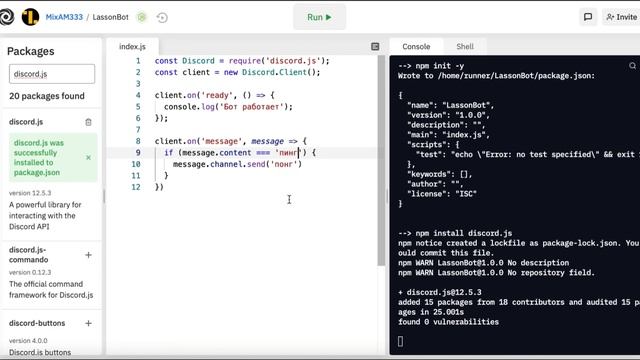The width and height of the screenshot is (640, 360).
Task: Select the discord.js package title
Action: [x=26, y=122]
